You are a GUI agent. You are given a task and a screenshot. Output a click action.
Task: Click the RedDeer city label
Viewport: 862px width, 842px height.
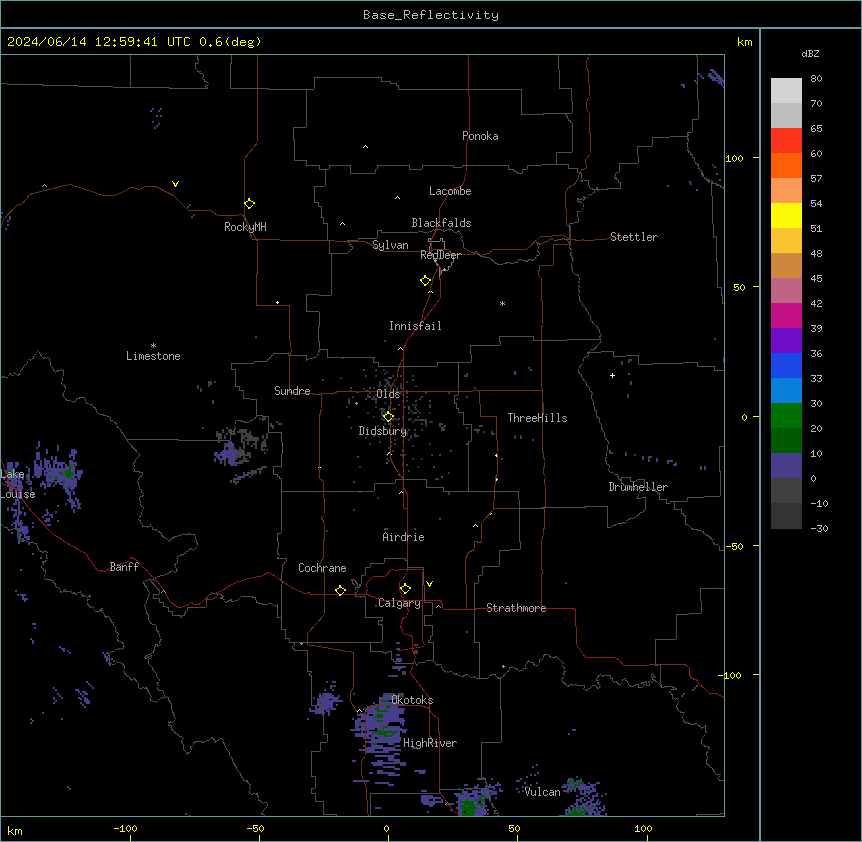pos(440,255)
